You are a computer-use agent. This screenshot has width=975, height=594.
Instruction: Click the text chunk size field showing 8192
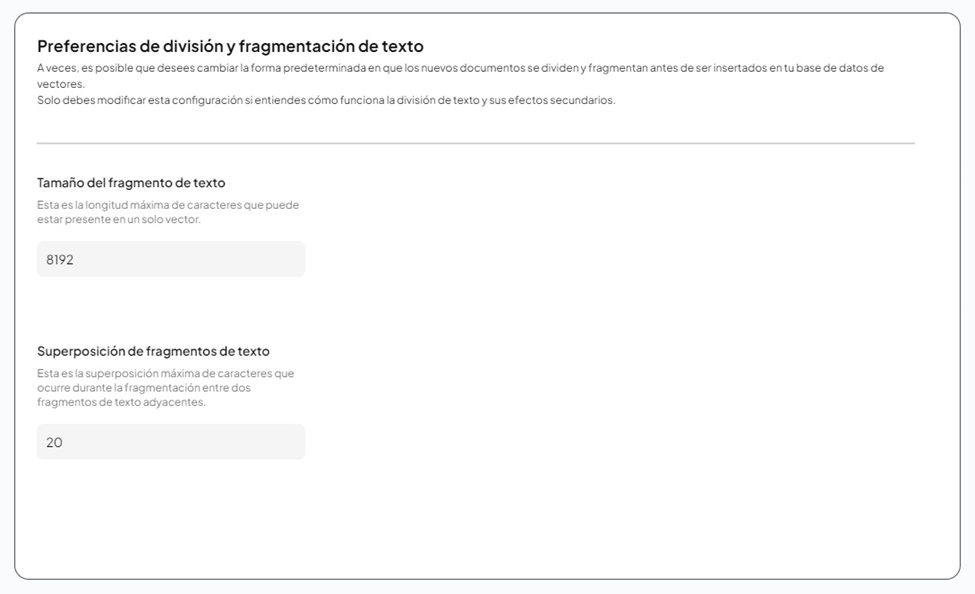pos(170,259)
